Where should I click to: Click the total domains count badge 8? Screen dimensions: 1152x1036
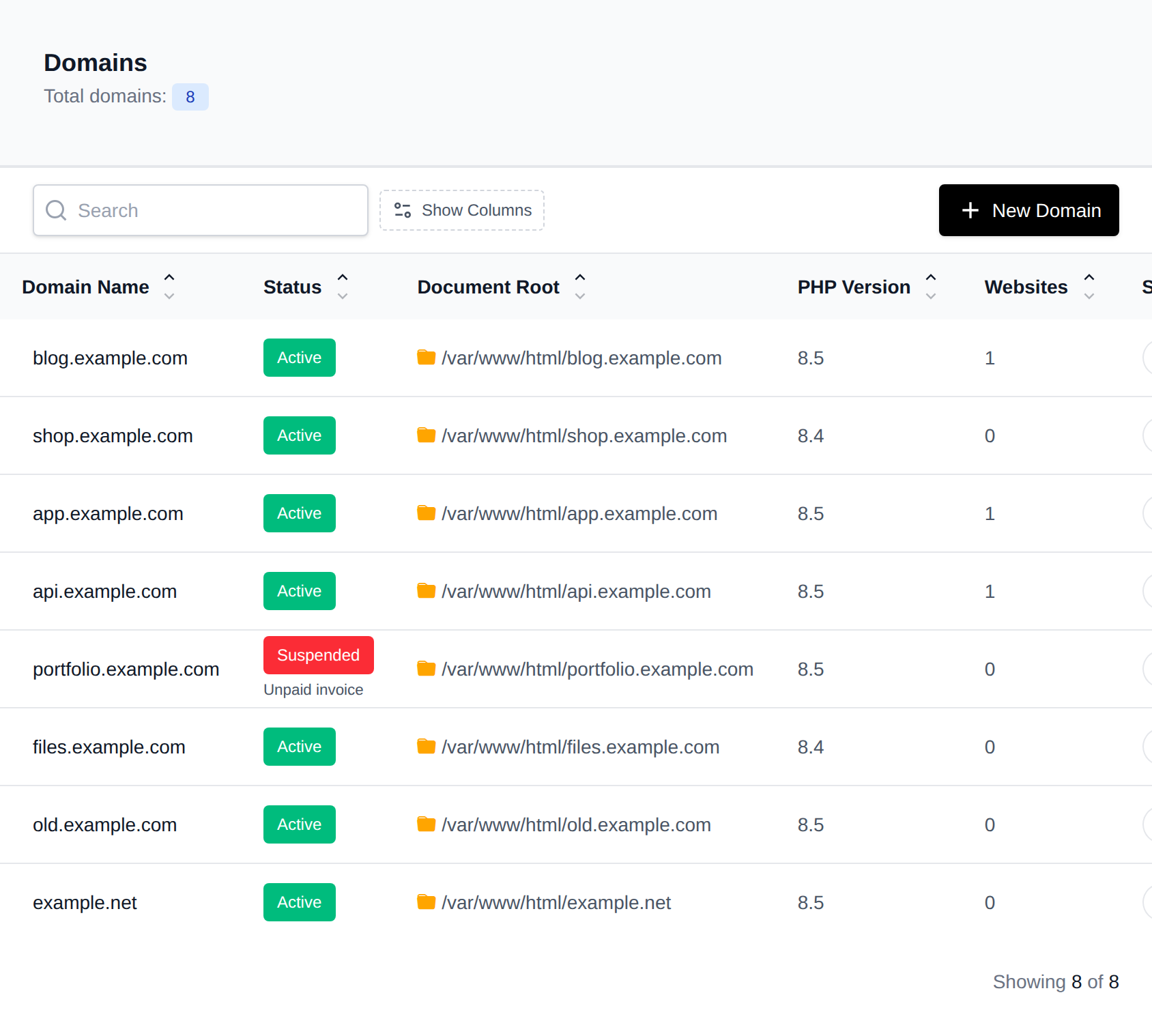[190, 97]
